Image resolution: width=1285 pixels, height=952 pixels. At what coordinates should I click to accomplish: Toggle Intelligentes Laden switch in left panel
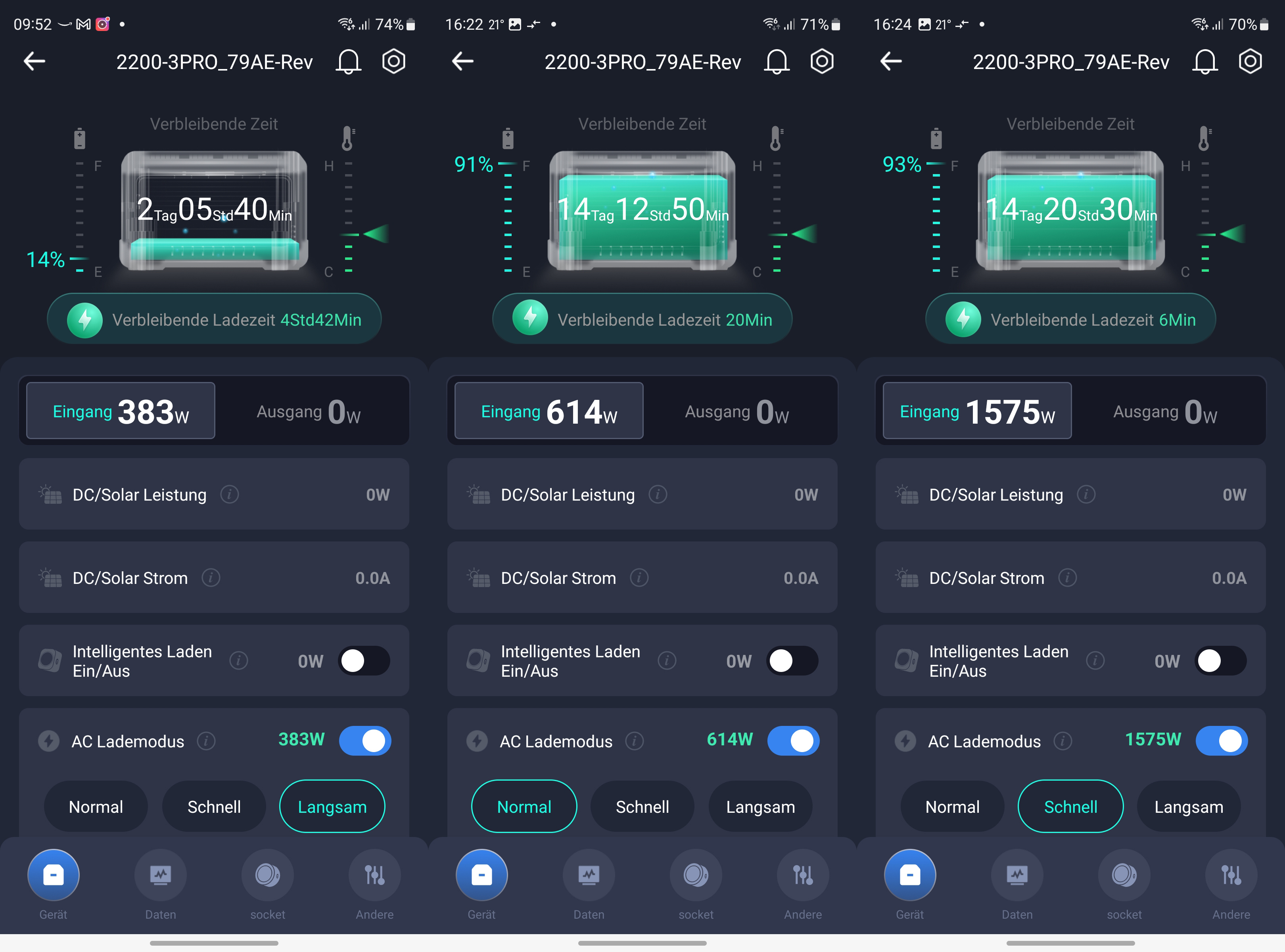[x=364, y=660]
